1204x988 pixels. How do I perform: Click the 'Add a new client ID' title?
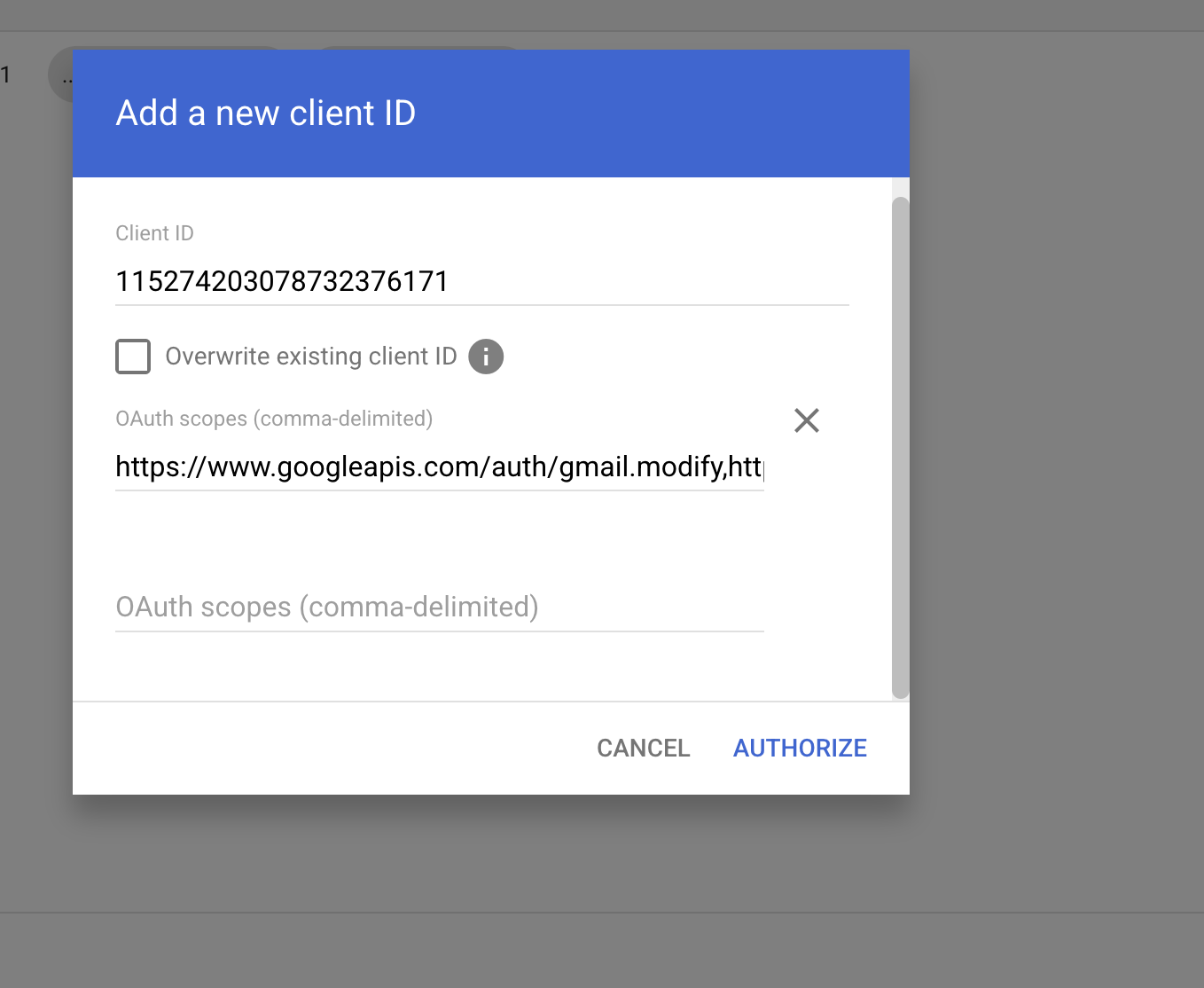[266, 114]
